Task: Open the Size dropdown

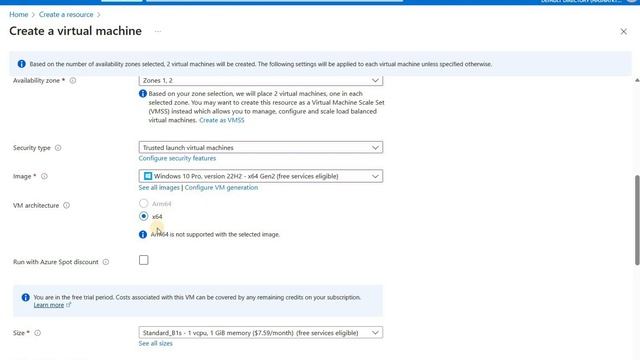Action: click(260, 333)
